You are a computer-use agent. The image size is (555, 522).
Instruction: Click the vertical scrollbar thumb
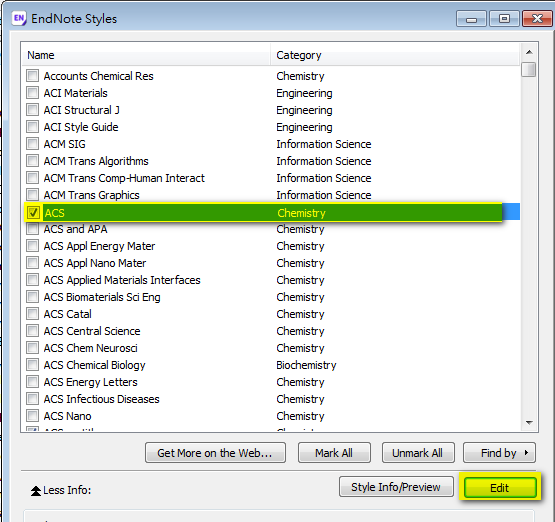click(529, 69)
